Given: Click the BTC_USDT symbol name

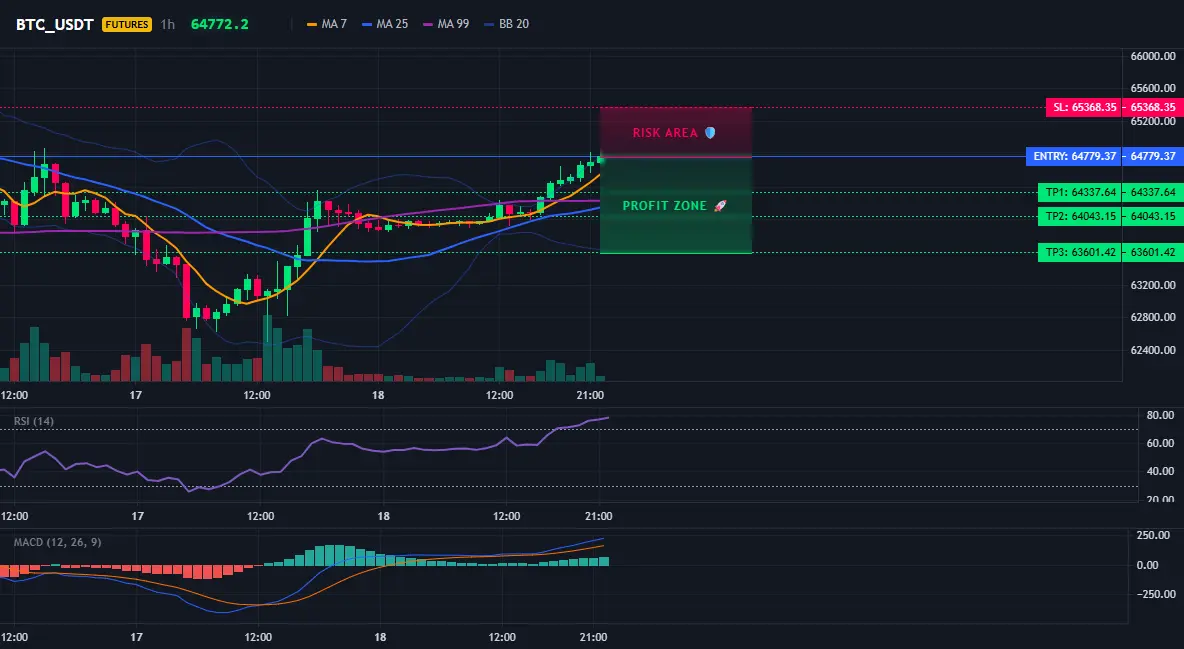Looking at the screenshot, I should (54, 24).
